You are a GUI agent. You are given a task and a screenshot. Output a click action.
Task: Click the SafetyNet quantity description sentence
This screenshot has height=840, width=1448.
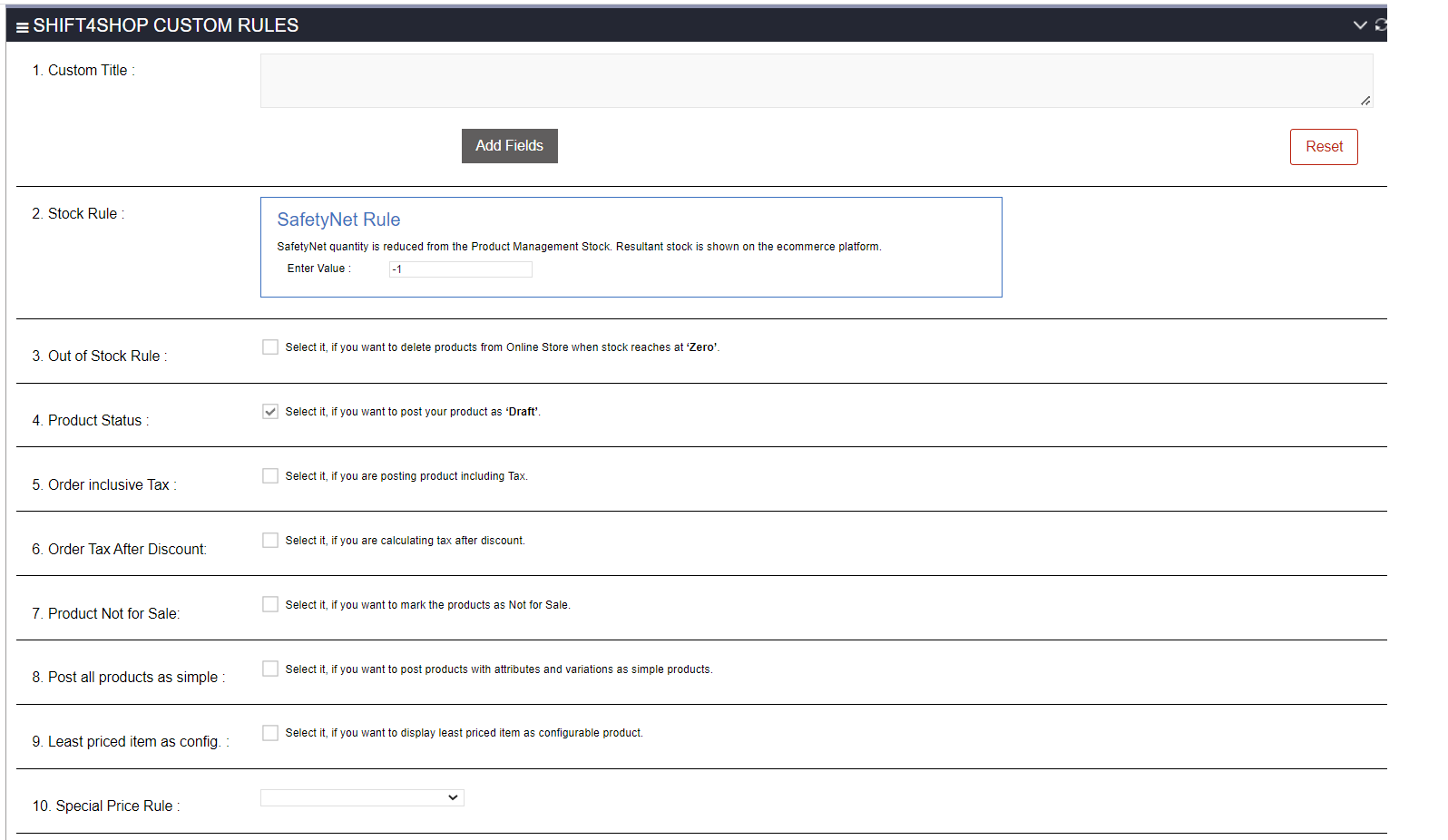point(579,247)
